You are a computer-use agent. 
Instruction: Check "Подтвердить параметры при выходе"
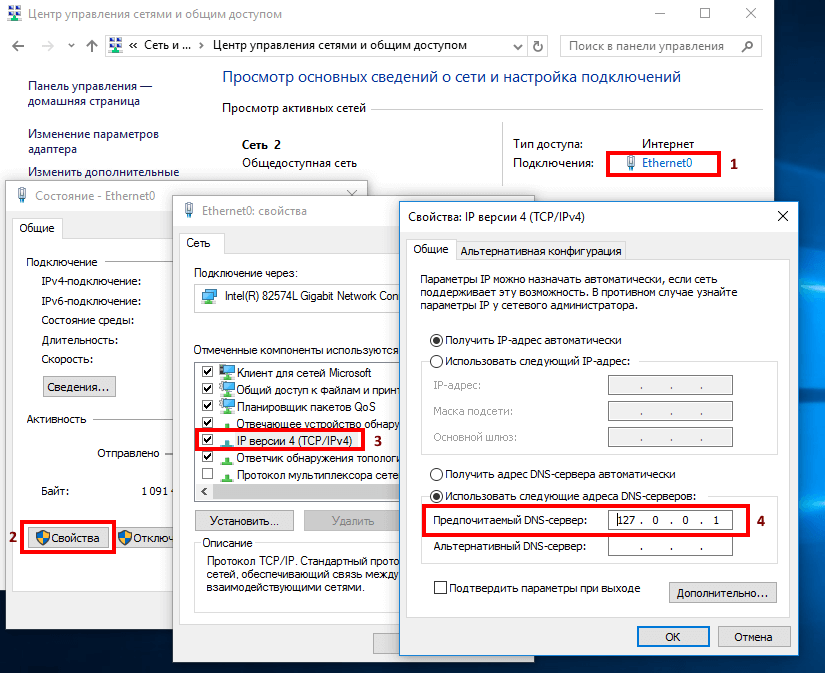(440, 588)
